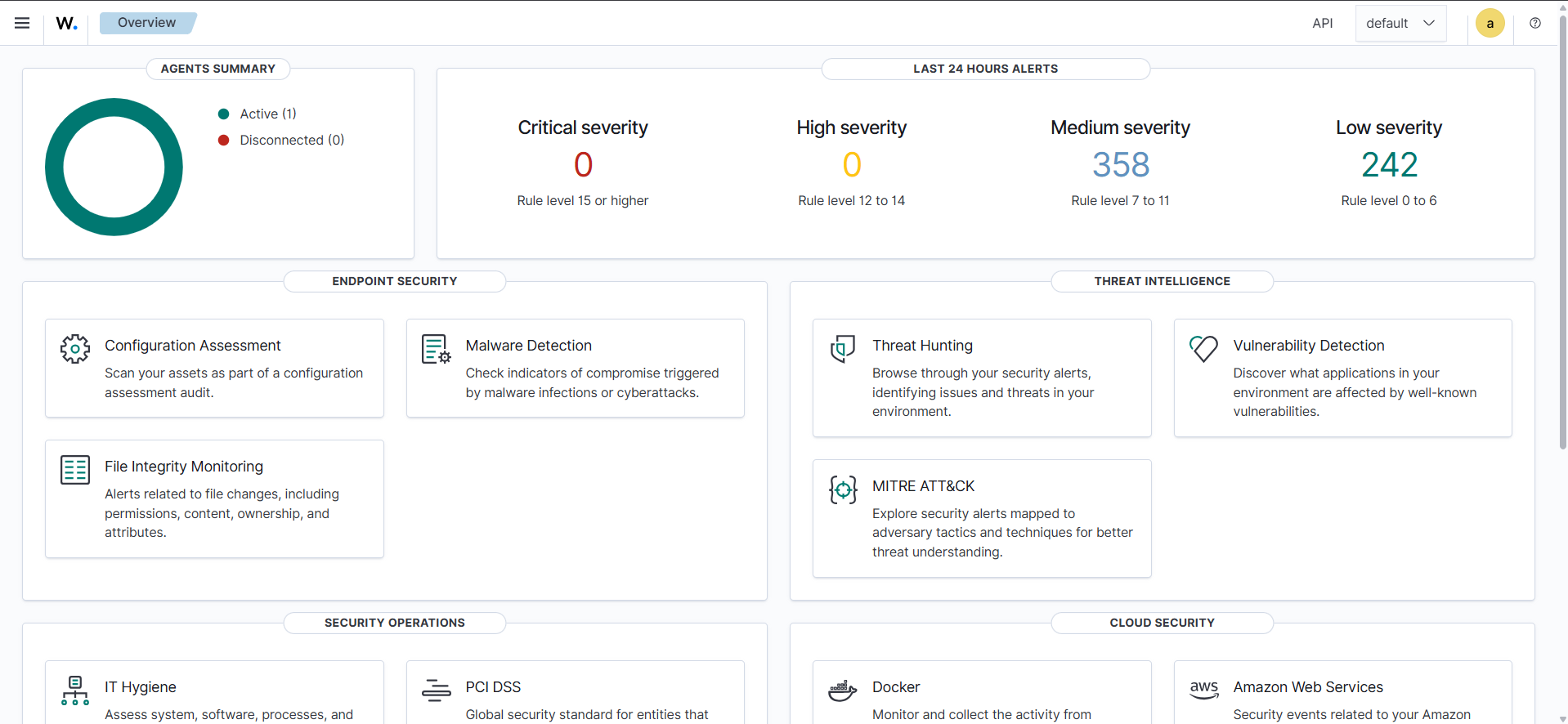Select the Overview breadcrumb tab
This screenshot has width=1568, height=724.
[x=147, y=23]
